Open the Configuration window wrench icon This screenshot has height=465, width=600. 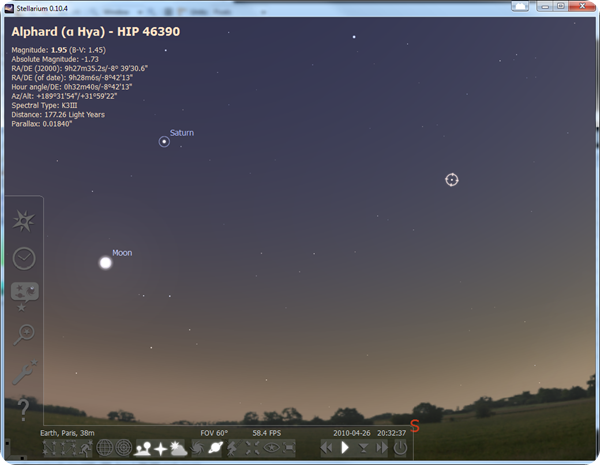click(x=24, y=372)
